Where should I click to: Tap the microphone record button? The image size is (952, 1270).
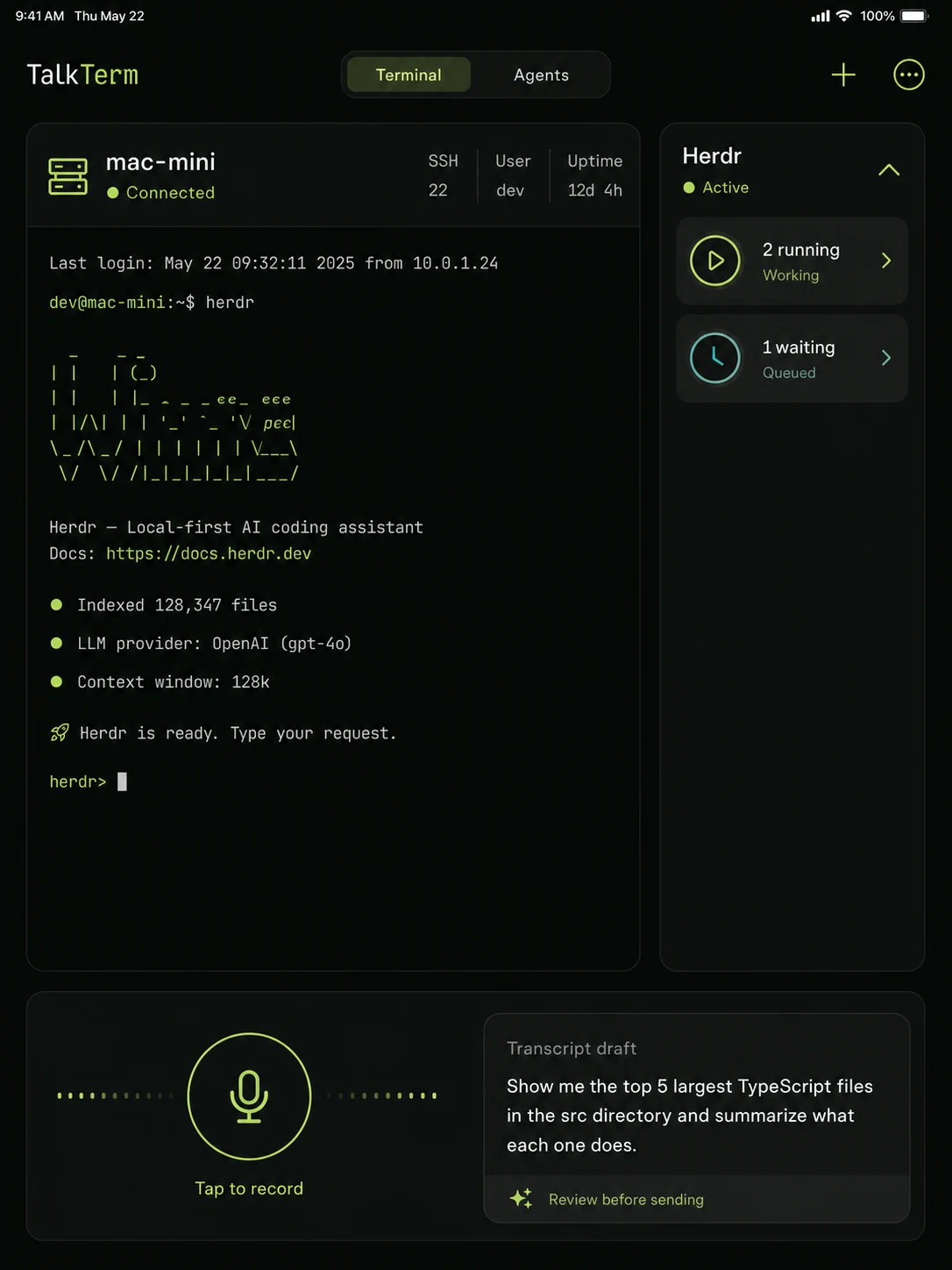(249, 1096)
